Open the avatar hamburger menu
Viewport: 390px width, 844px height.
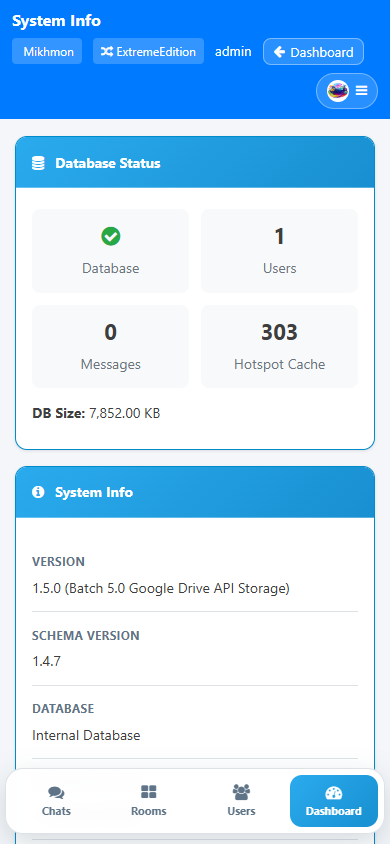coord(346,91)
